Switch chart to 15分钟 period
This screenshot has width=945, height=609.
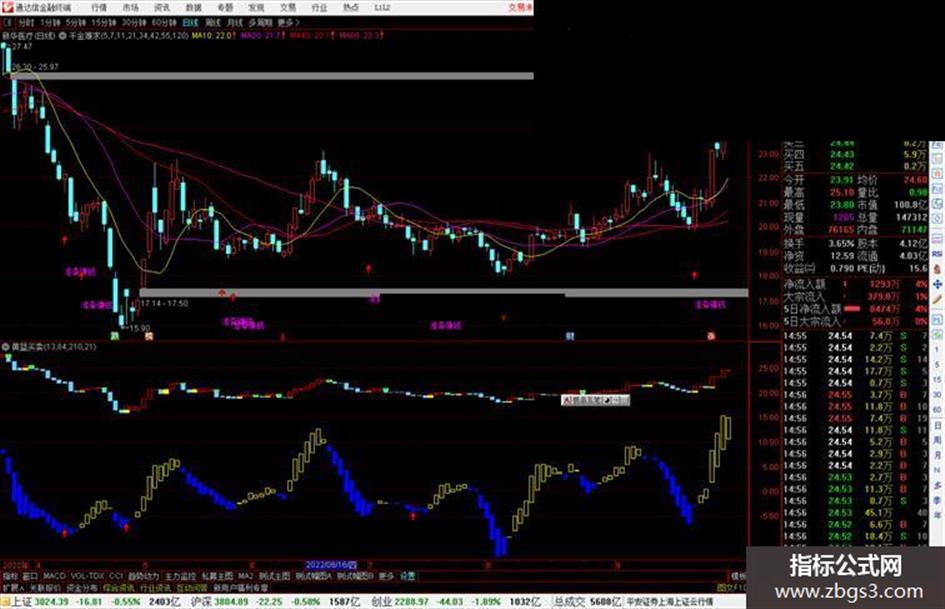(x=103, y=22)
